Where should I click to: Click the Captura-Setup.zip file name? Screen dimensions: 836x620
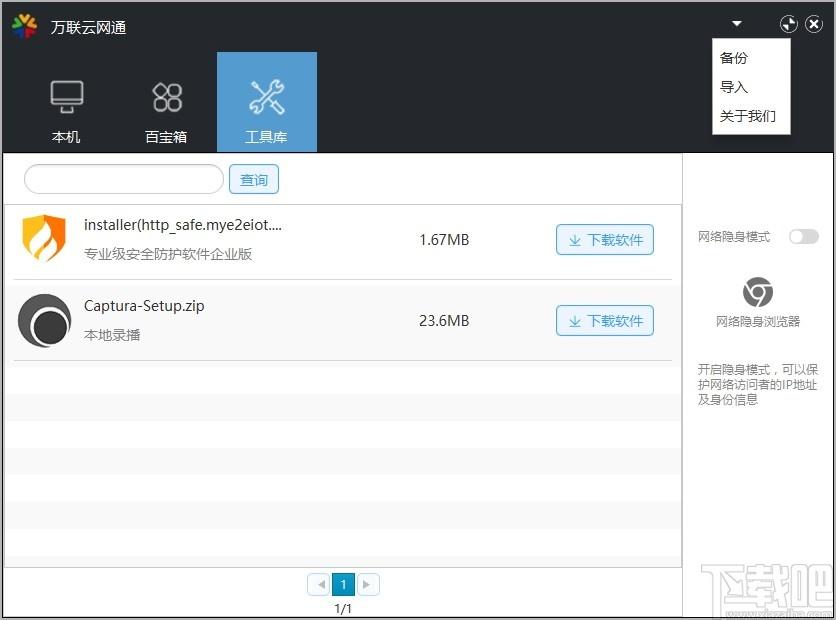coord(144,306)
